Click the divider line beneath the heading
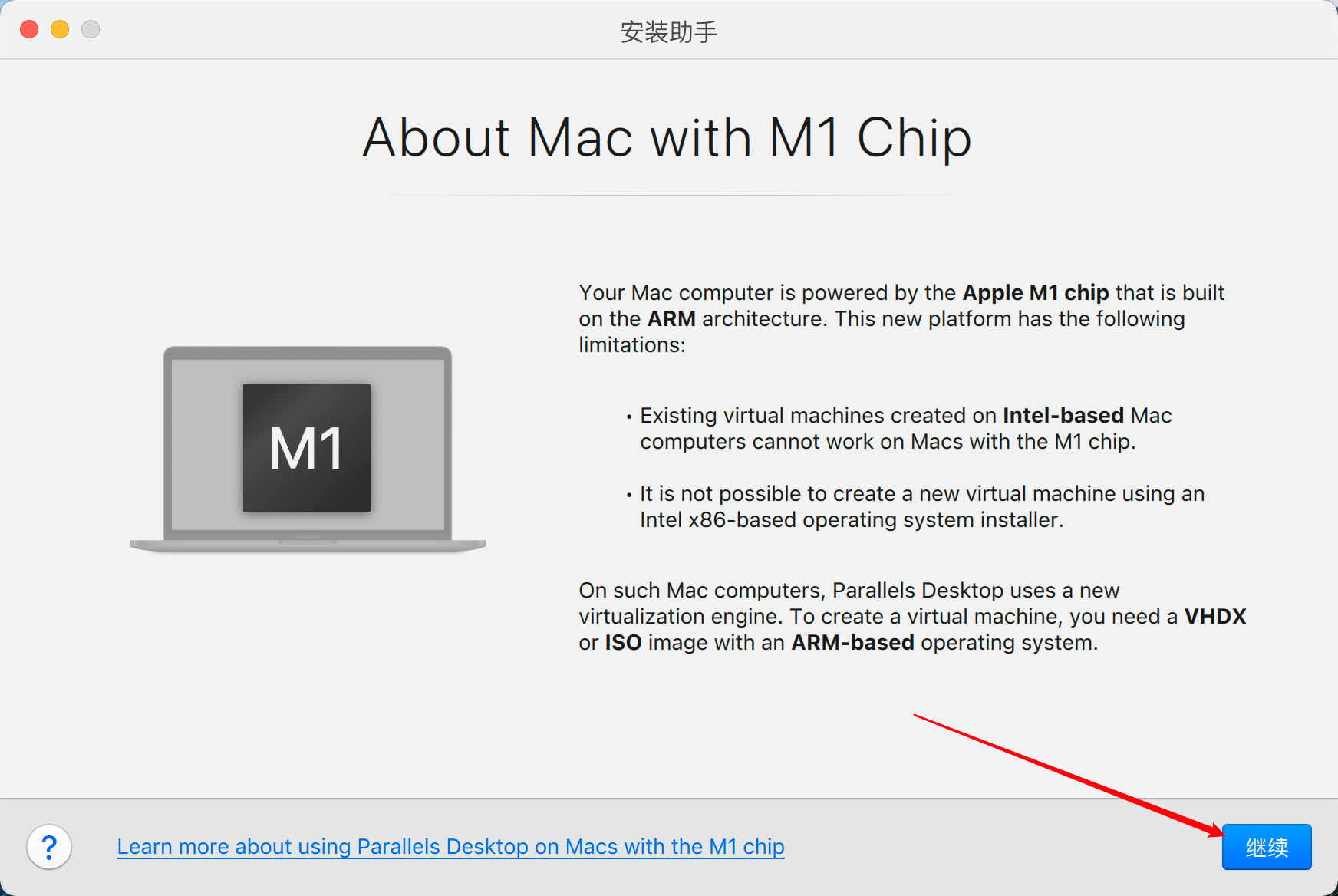 click(667, 196)
